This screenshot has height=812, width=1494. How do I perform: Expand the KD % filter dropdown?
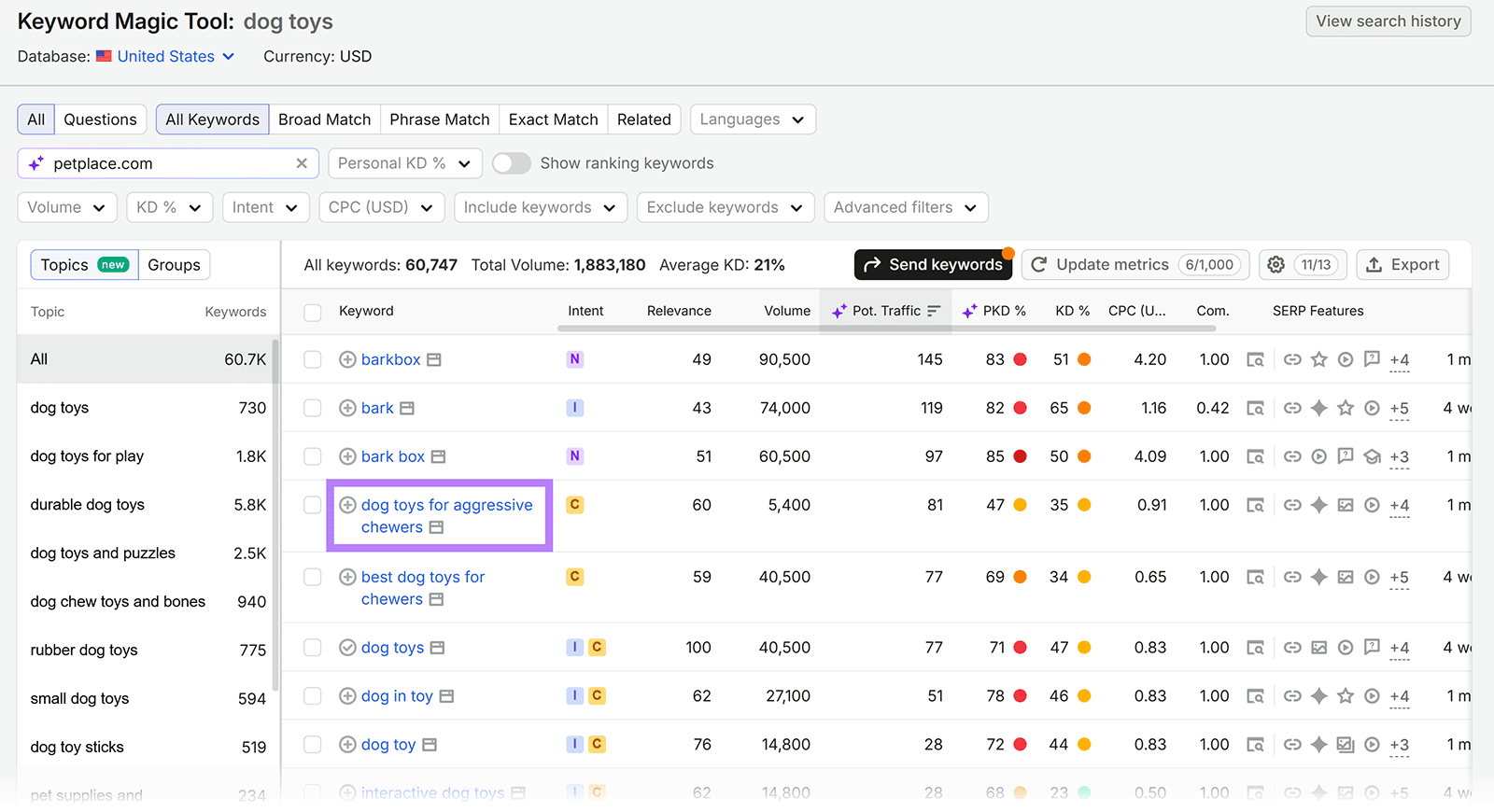tap(170, 207)
